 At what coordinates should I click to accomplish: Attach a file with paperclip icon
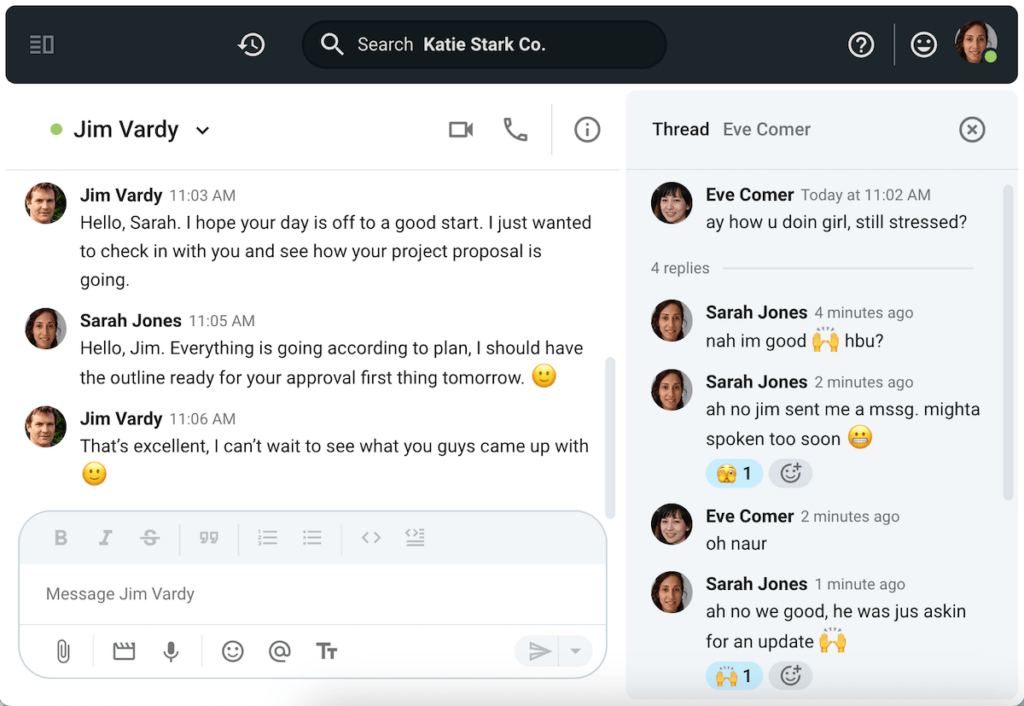(x=62, y=652)
